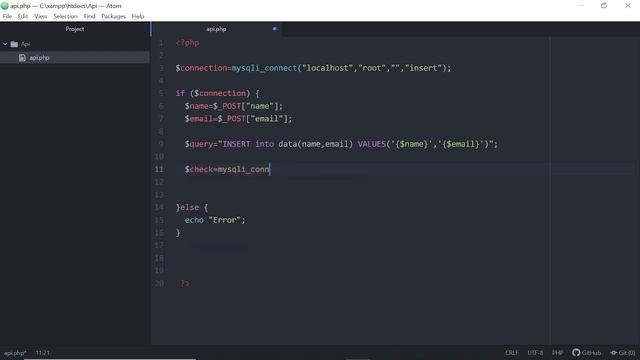Image resolution: width=640 pixels, height=360 pixels.
Task: Collapse the Api folder chevron
Action: click(x=5, y=44)
